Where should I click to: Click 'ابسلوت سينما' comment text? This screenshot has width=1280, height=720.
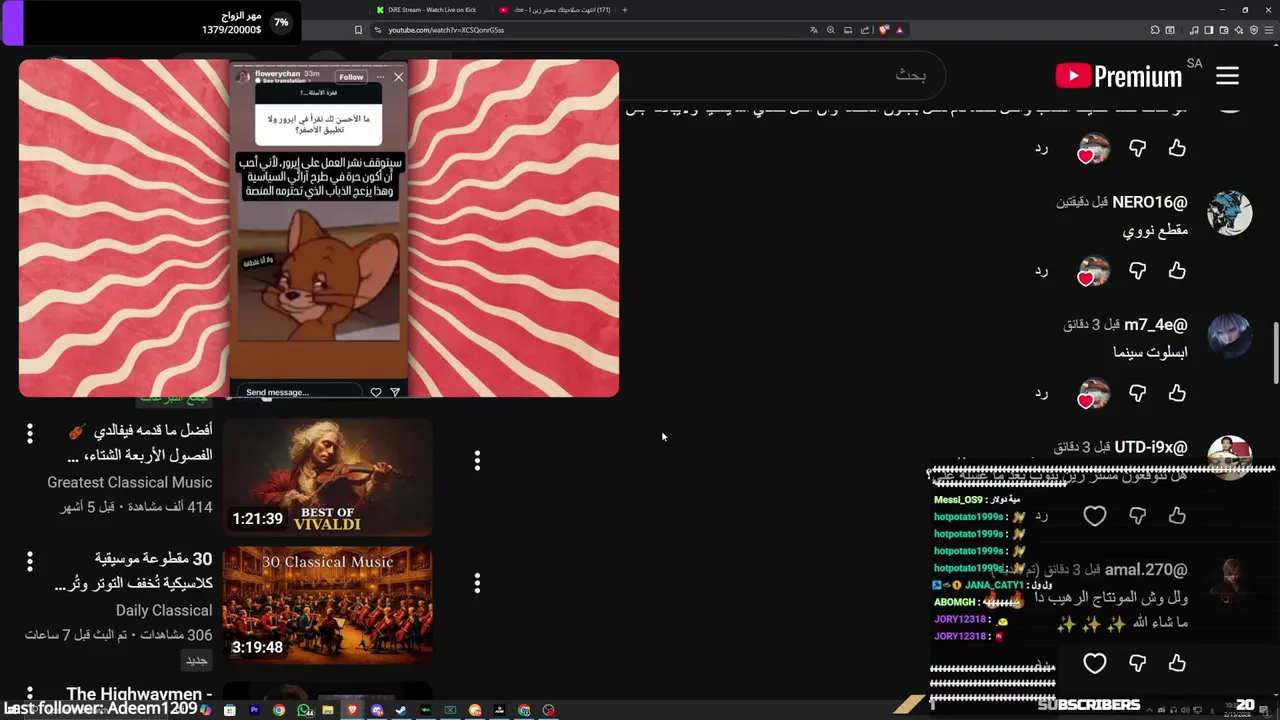[x=1150, y=352]
